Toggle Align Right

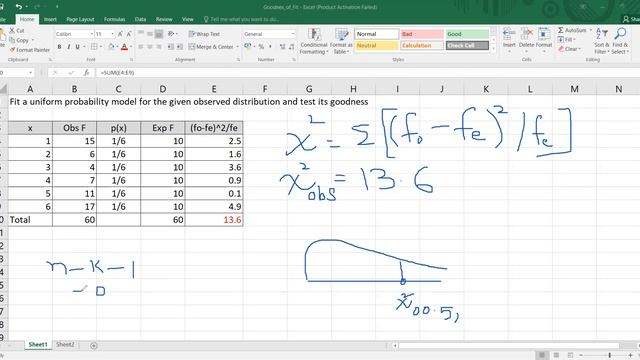159,47
